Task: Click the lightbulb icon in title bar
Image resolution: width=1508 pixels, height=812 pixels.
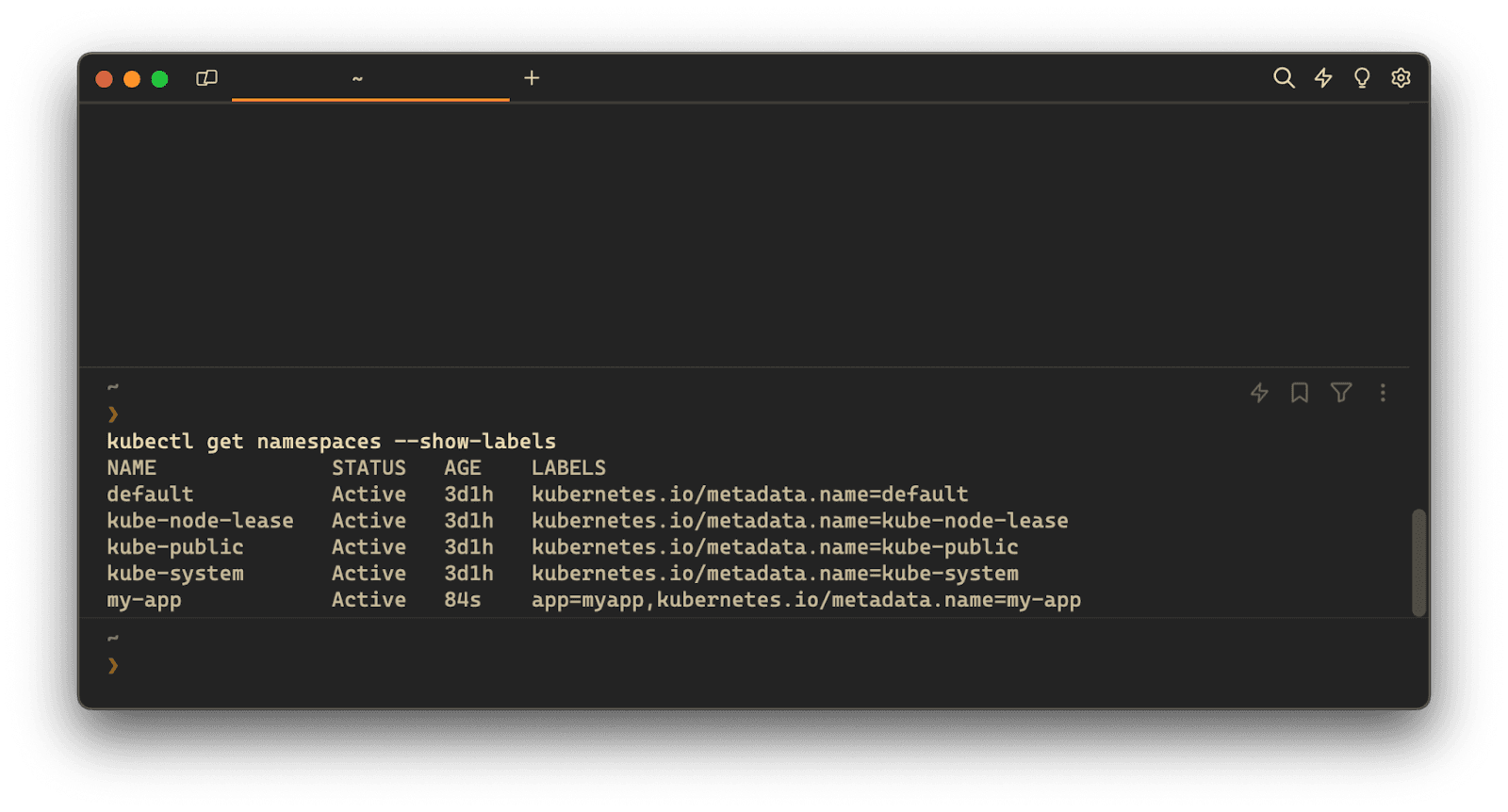Action: click(x=1362, y=78)
